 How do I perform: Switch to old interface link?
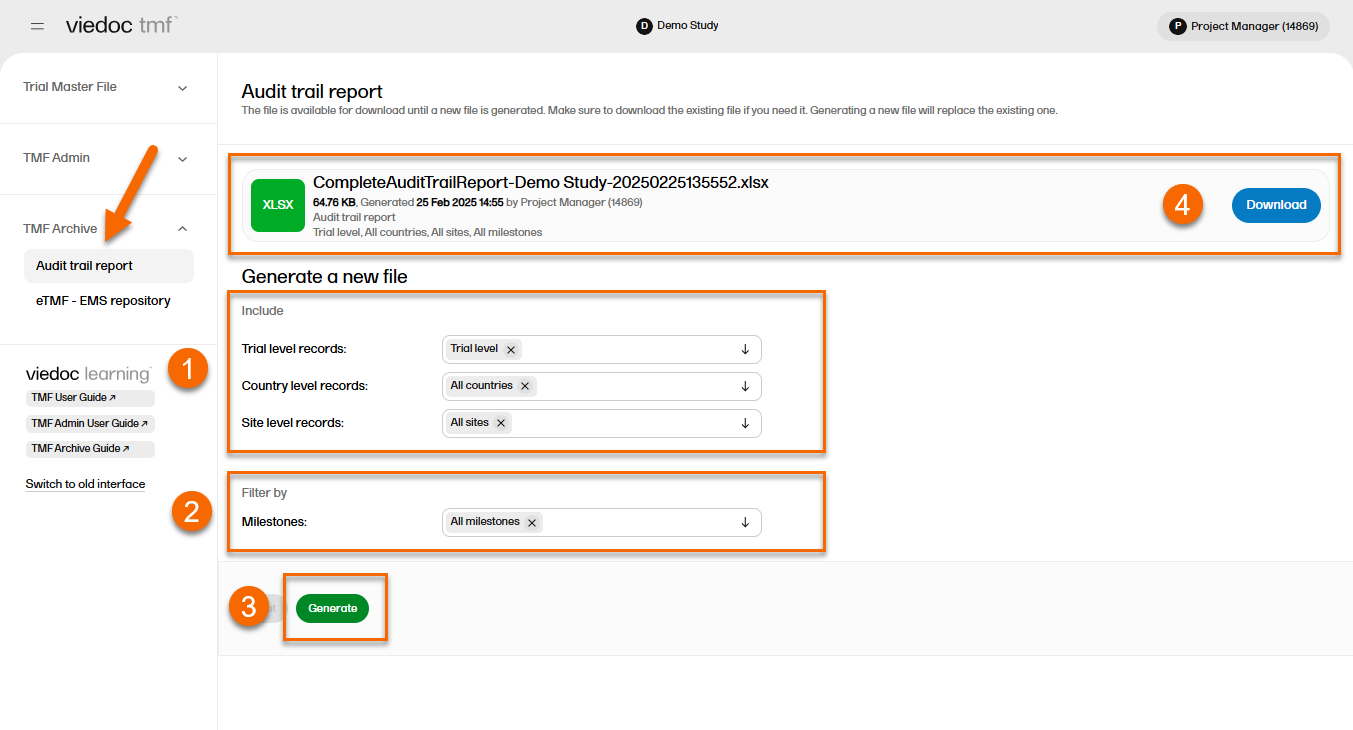tap(85, 484)
